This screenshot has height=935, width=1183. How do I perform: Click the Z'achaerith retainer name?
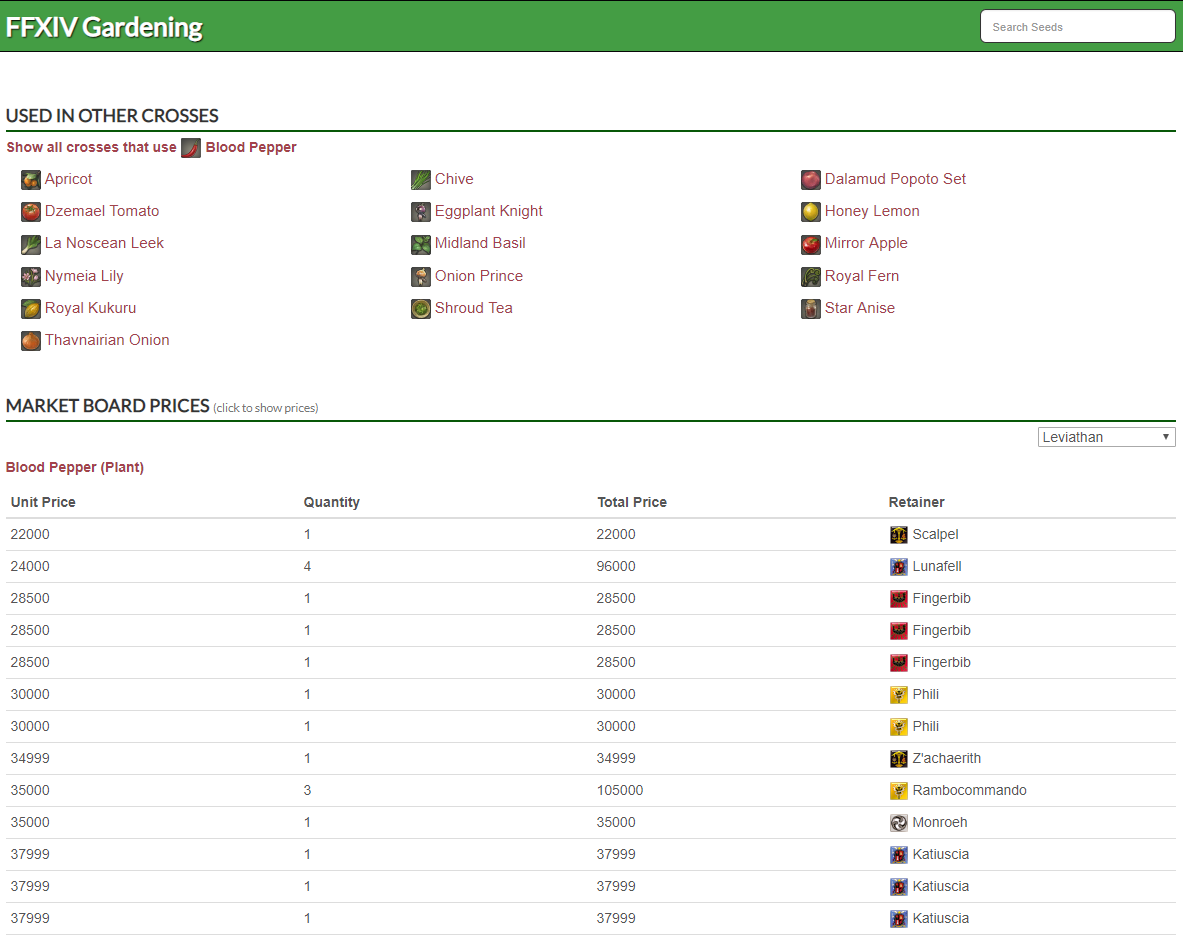[x=947, y=758]
